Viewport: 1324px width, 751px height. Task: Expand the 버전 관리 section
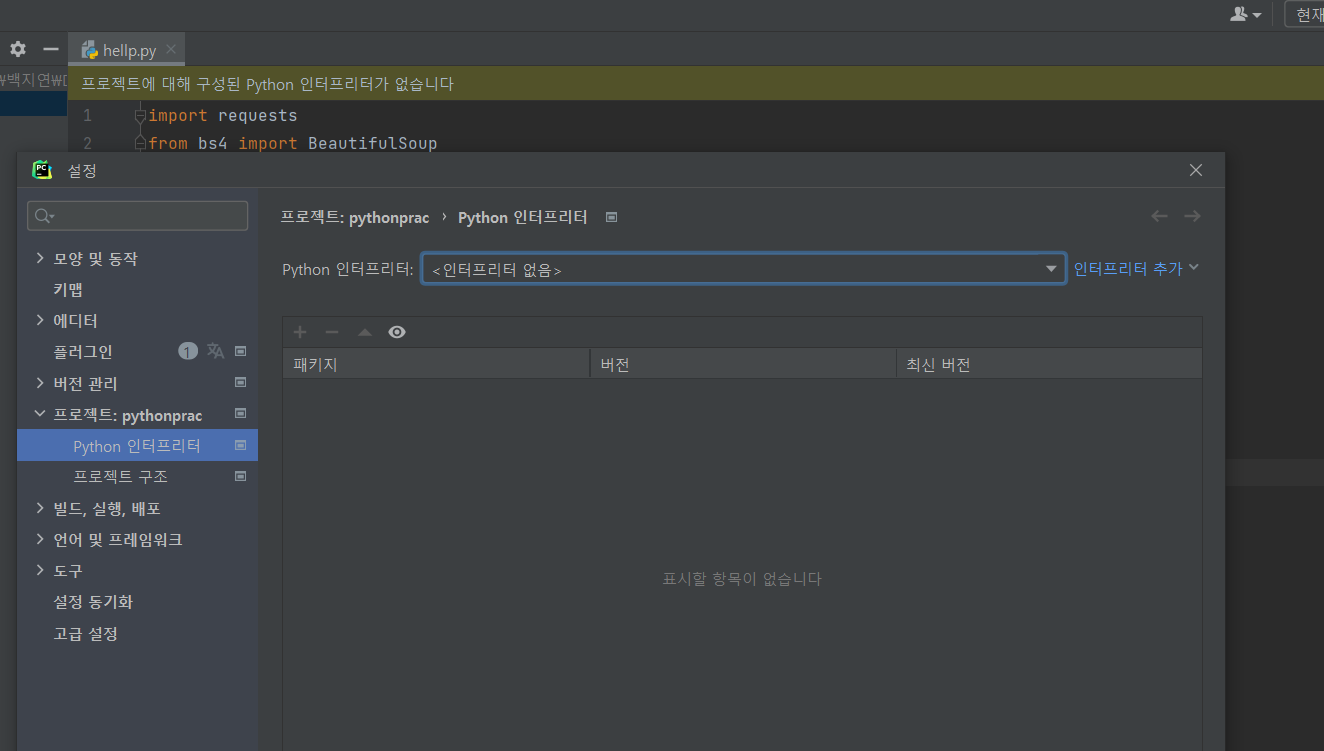[40, 383]
